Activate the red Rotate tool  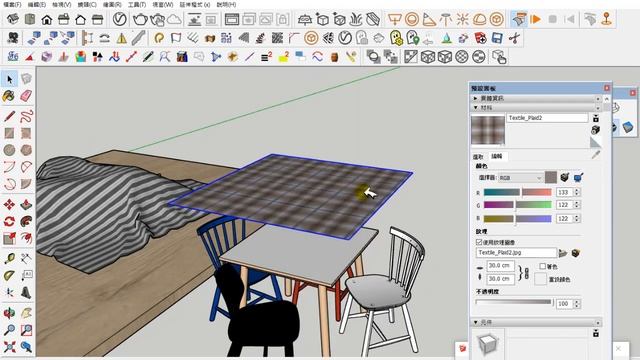pos(9,221)
